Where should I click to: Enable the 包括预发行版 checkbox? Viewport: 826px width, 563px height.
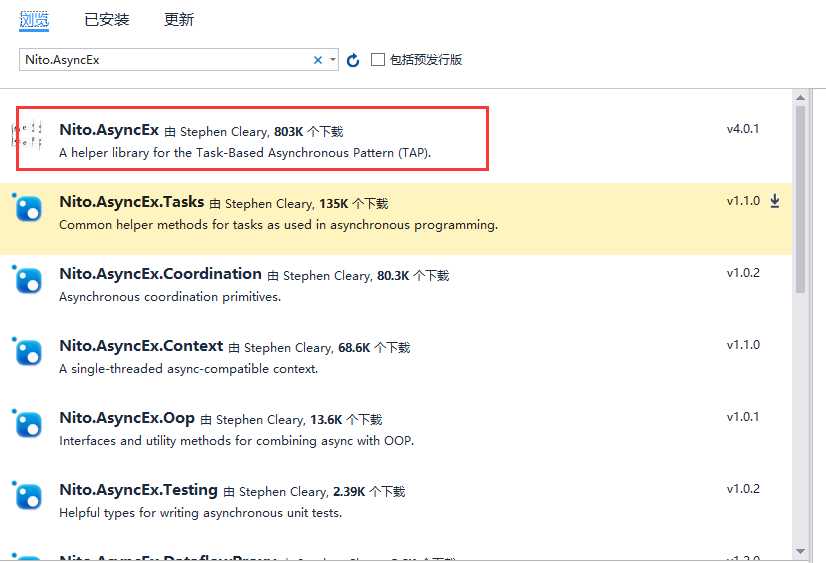[378, 60]
